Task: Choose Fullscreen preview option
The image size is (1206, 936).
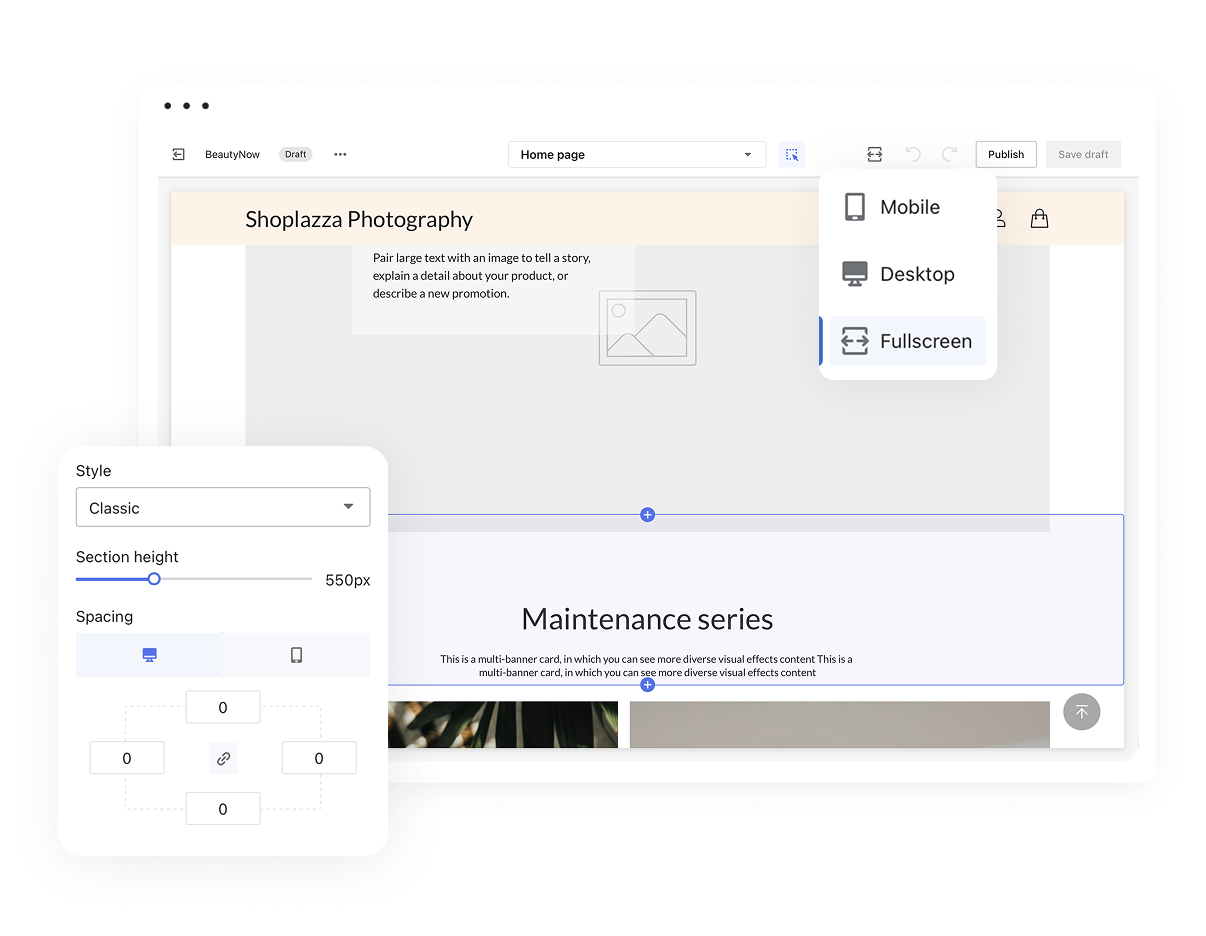Action: [908, 341]
